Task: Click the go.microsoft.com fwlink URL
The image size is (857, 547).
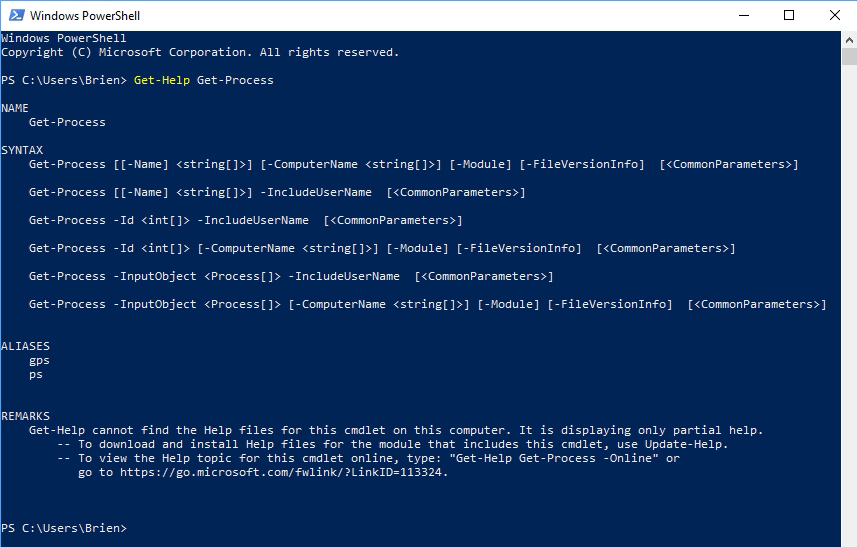Action: tap(280, 472)
